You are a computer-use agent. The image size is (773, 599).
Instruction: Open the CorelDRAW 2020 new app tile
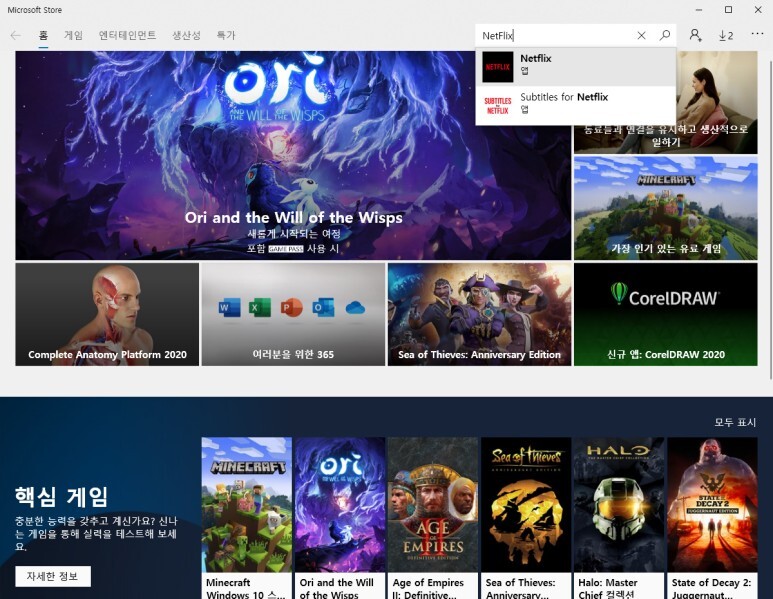[x=666, y=314]
